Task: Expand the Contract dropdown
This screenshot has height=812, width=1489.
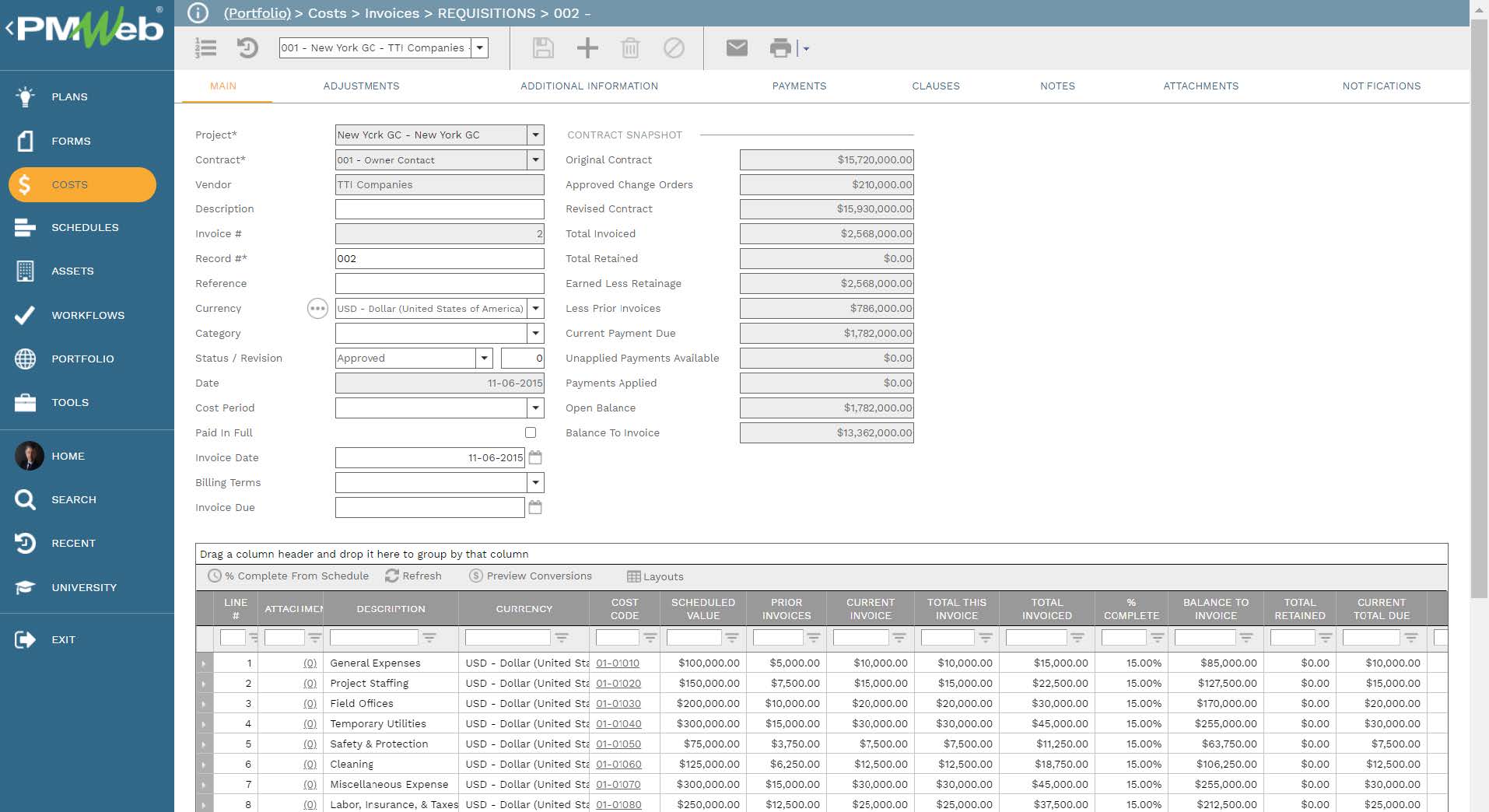Action: 535,159
